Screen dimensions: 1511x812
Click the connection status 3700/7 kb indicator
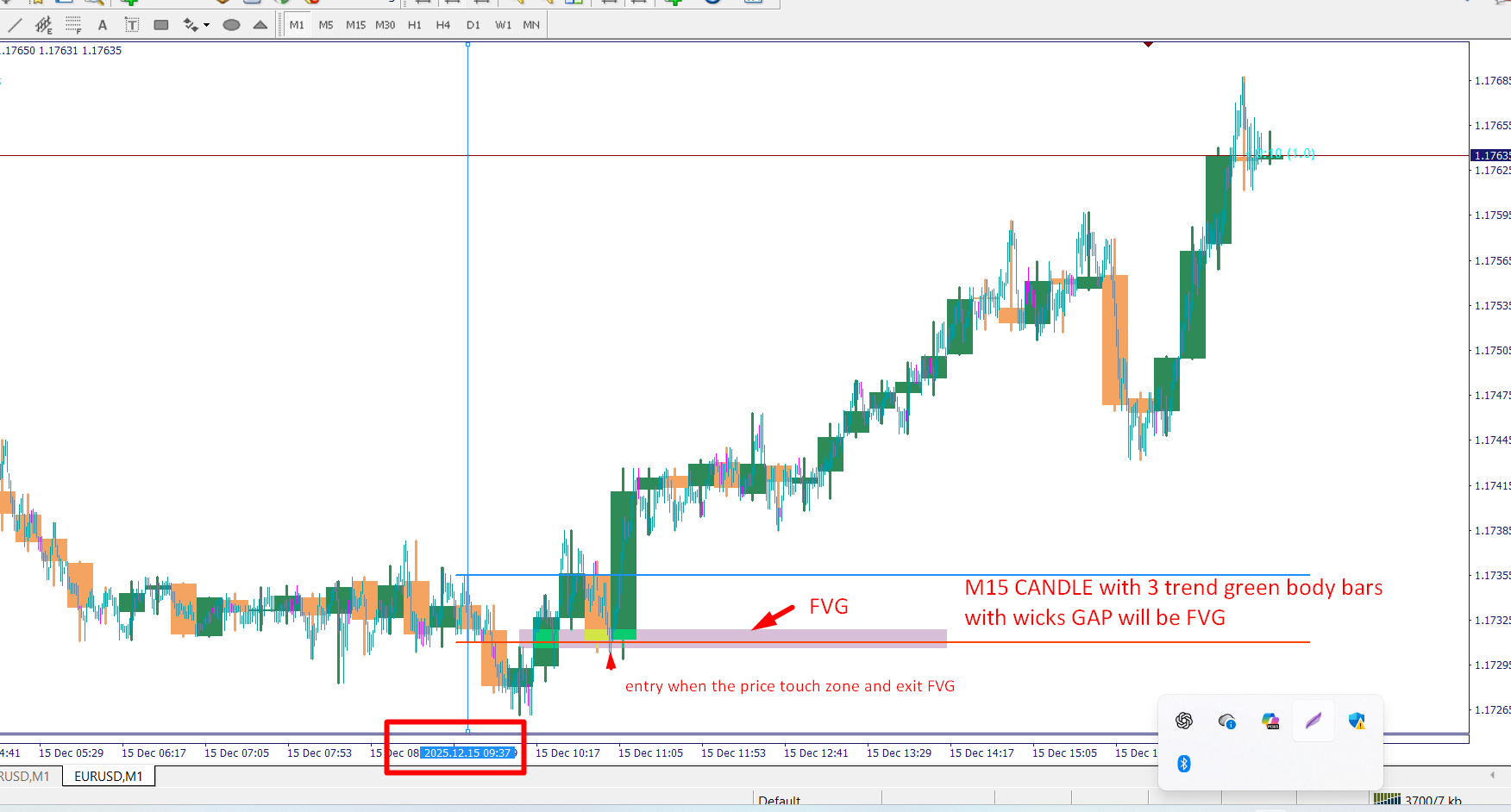[x=1418, y=801]
